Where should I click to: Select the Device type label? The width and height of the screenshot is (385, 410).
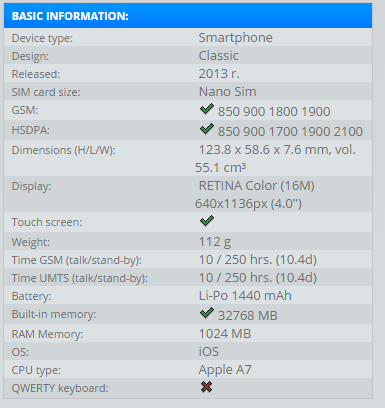click(x=42, y=38)
